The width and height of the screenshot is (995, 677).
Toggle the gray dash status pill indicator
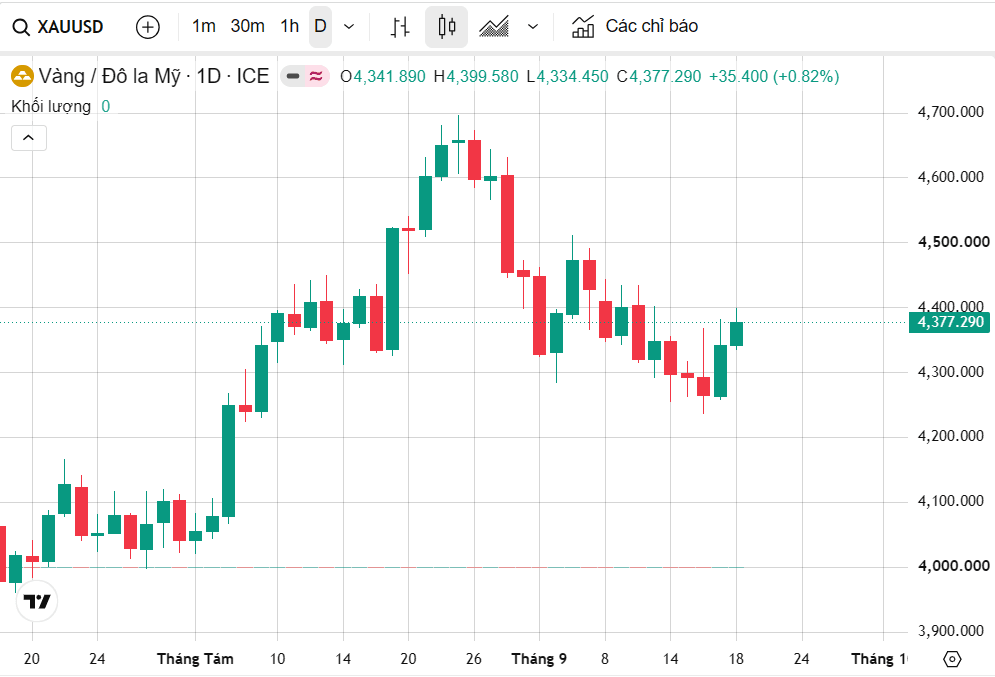click(293, 77)
